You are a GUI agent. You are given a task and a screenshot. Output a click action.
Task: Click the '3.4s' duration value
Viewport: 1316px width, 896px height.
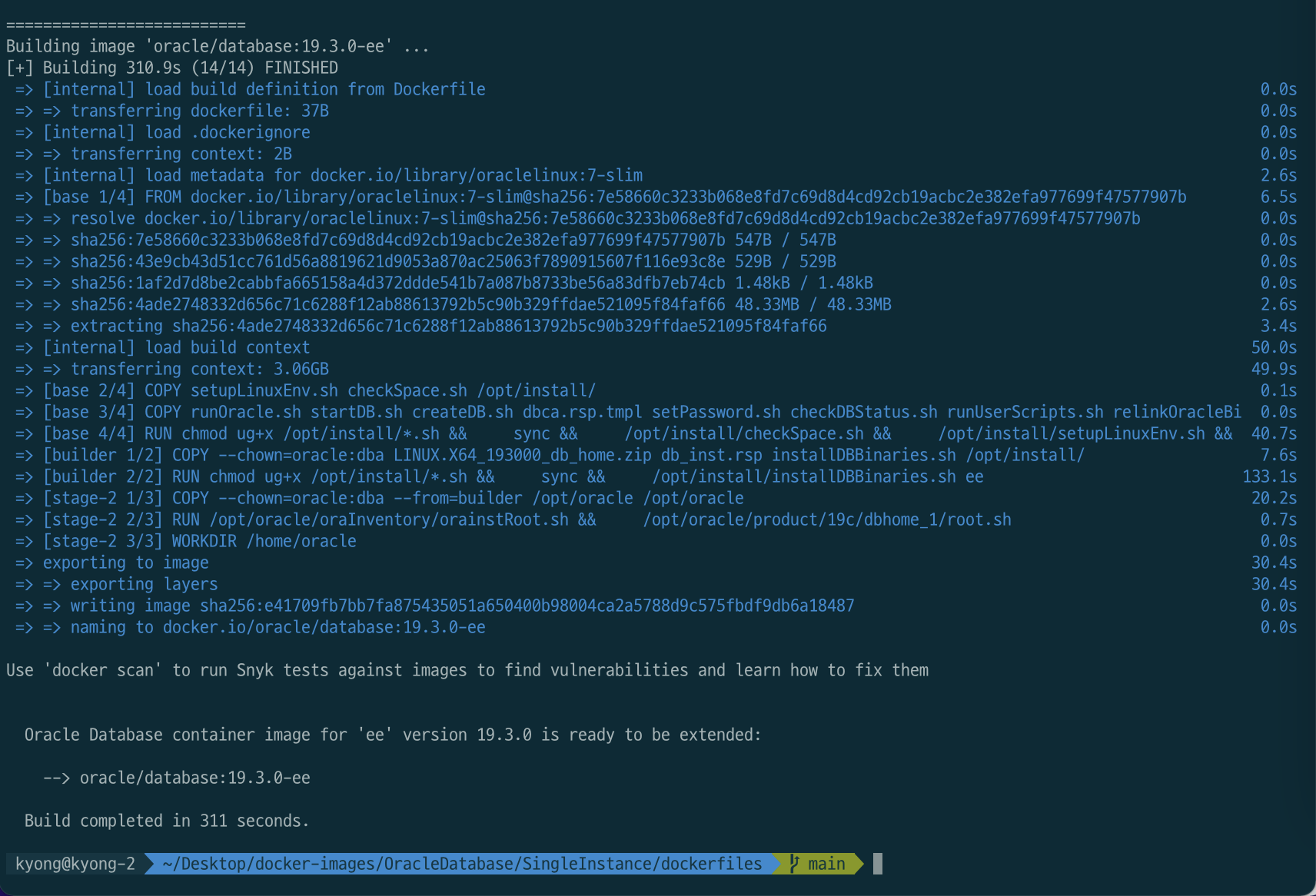click(1279, 326)
